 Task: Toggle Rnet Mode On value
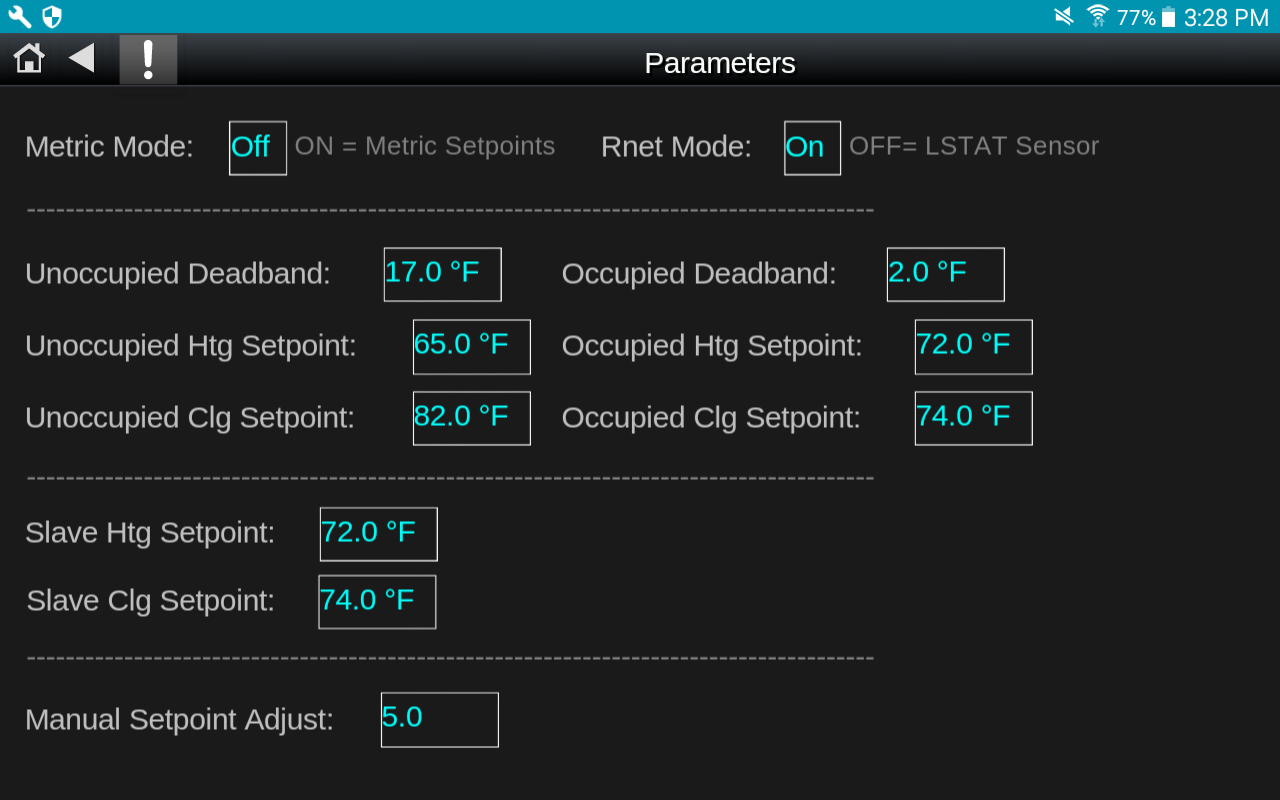point(812,148)
